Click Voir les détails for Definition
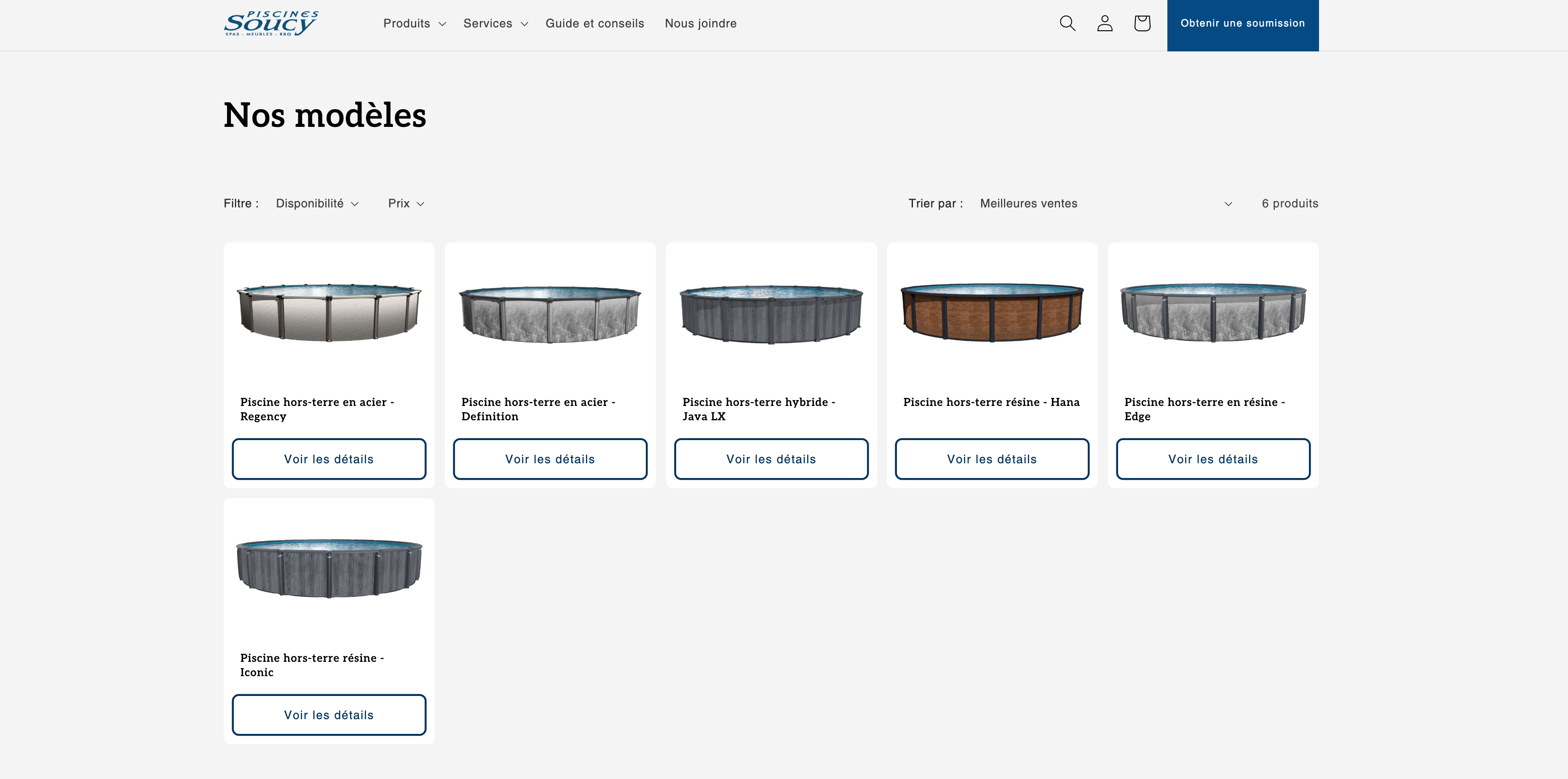The height and width of the screenshot is (779, 1568). click(x=550, y=459)
